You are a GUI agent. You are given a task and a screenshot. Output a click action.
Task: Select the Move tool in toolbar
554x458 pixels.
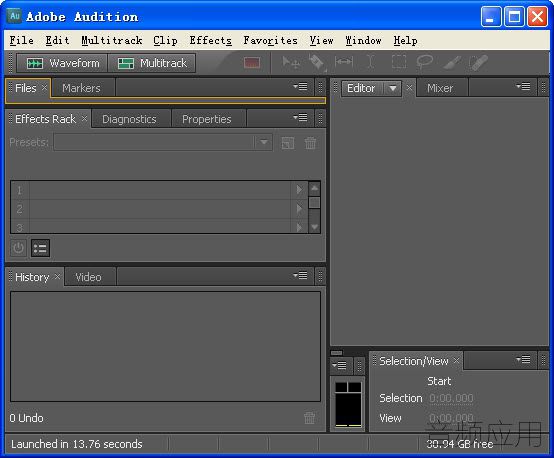(291, 63)
